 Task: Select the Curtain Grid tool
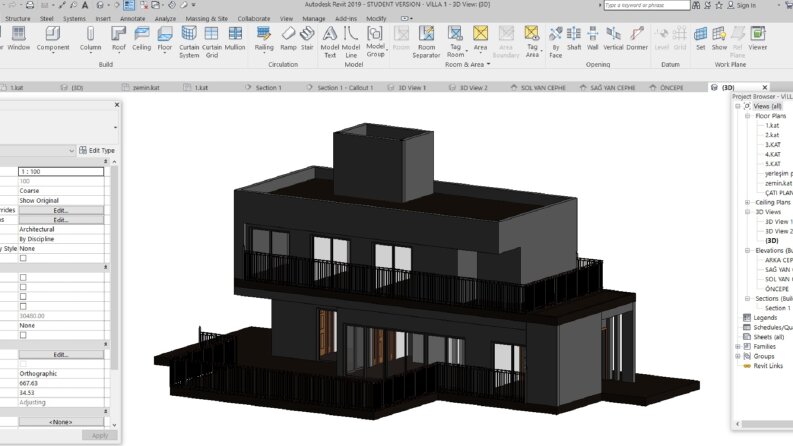pyautogui.click(x=211, y=42)
